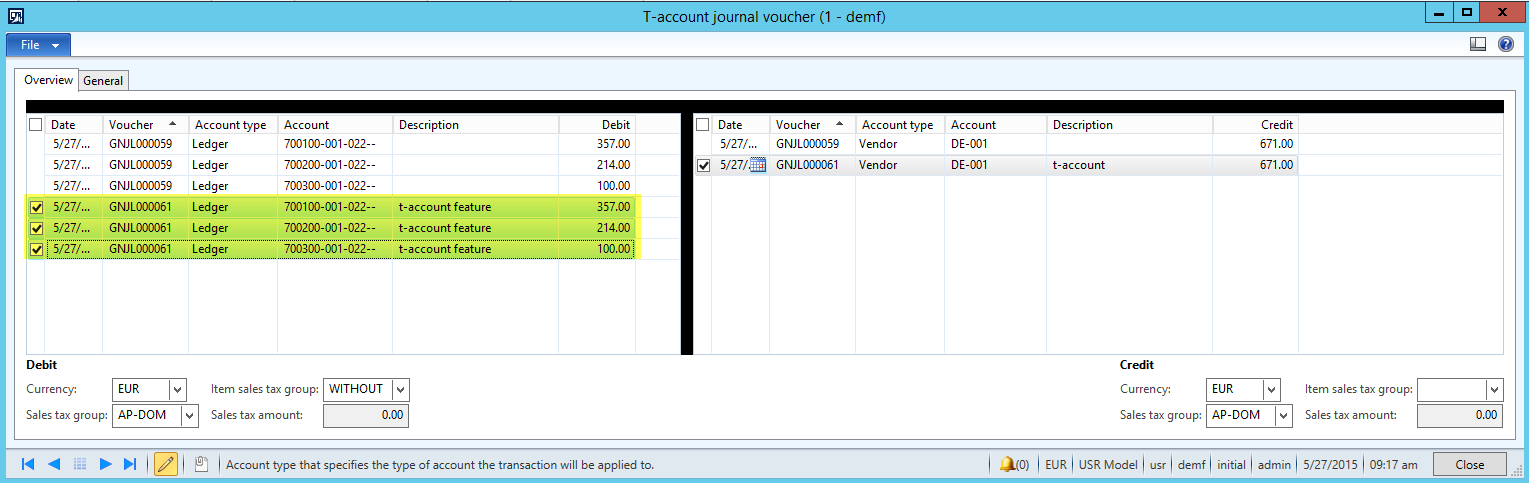Open the notifications bell icon
This screenshot has height=483, width=1529.
1008,464
